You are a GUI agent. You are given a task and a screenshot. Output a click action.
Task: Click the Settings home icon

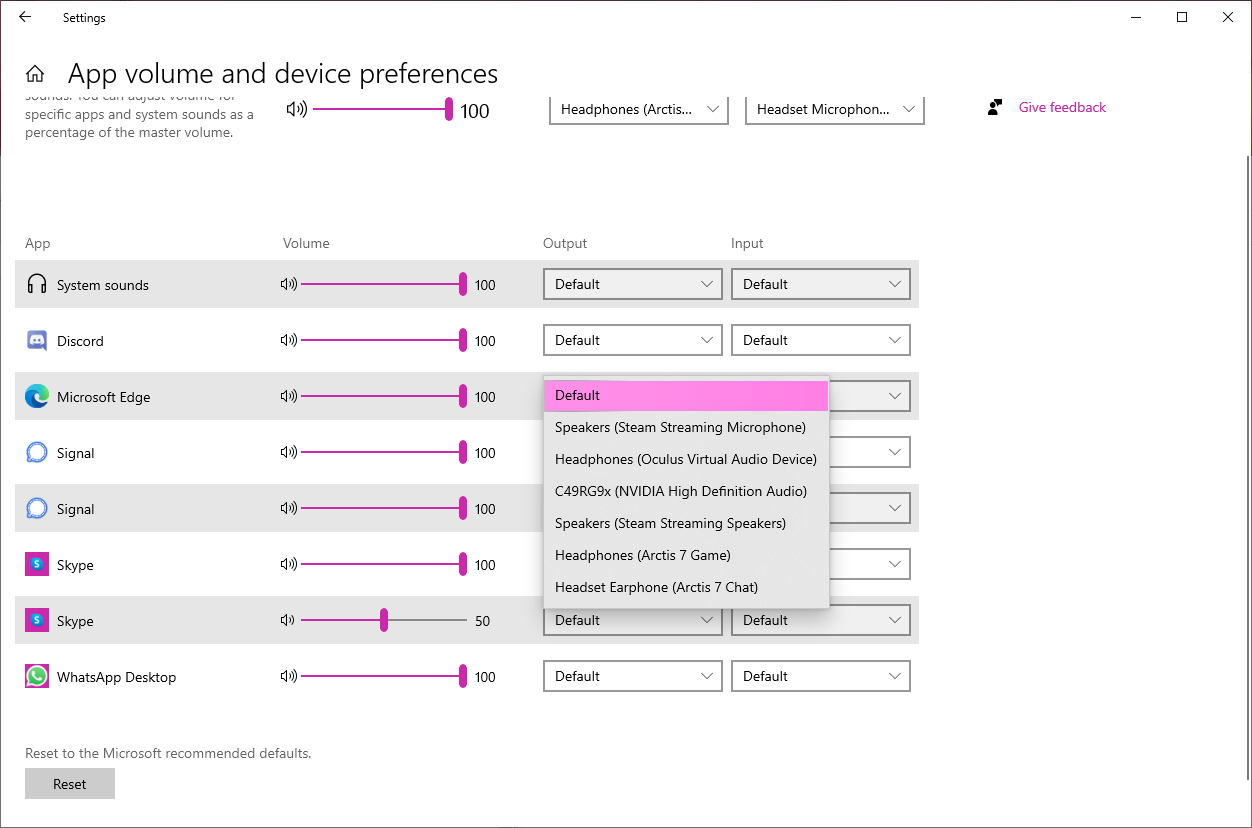[x=33, y=72]
